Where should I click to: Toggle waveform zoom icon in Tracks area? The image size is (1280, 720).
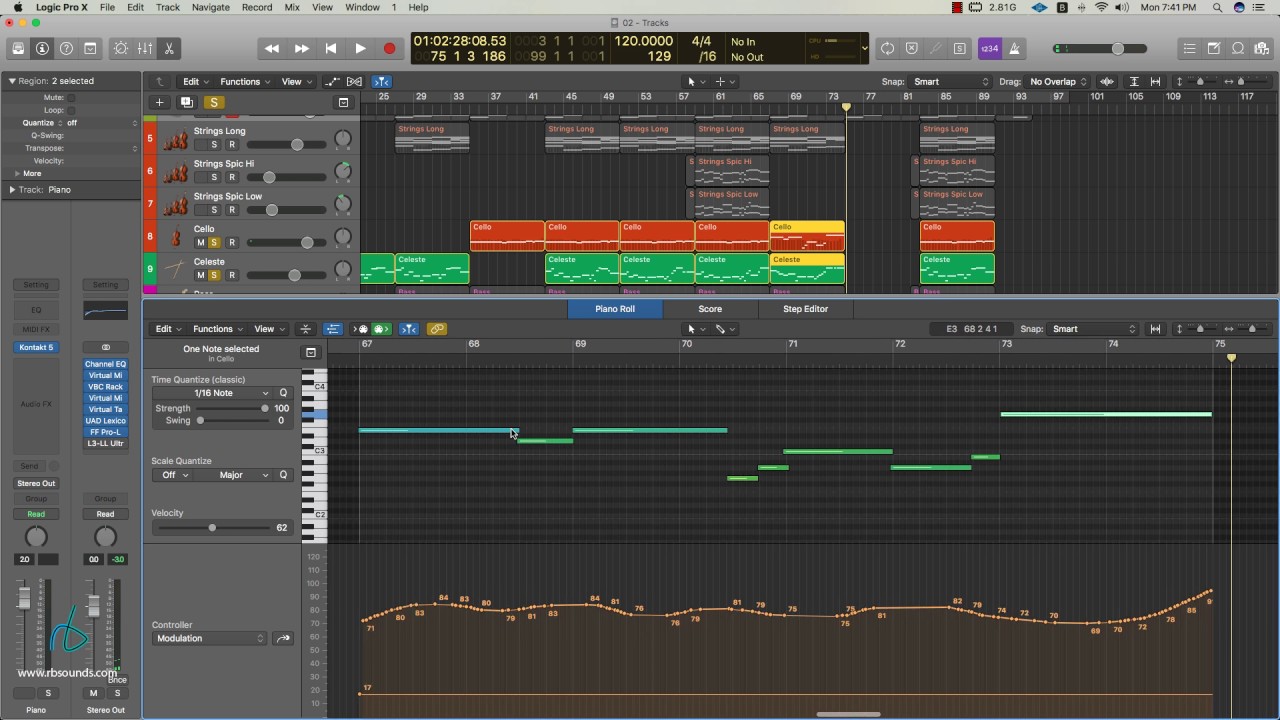point(1107,82)
